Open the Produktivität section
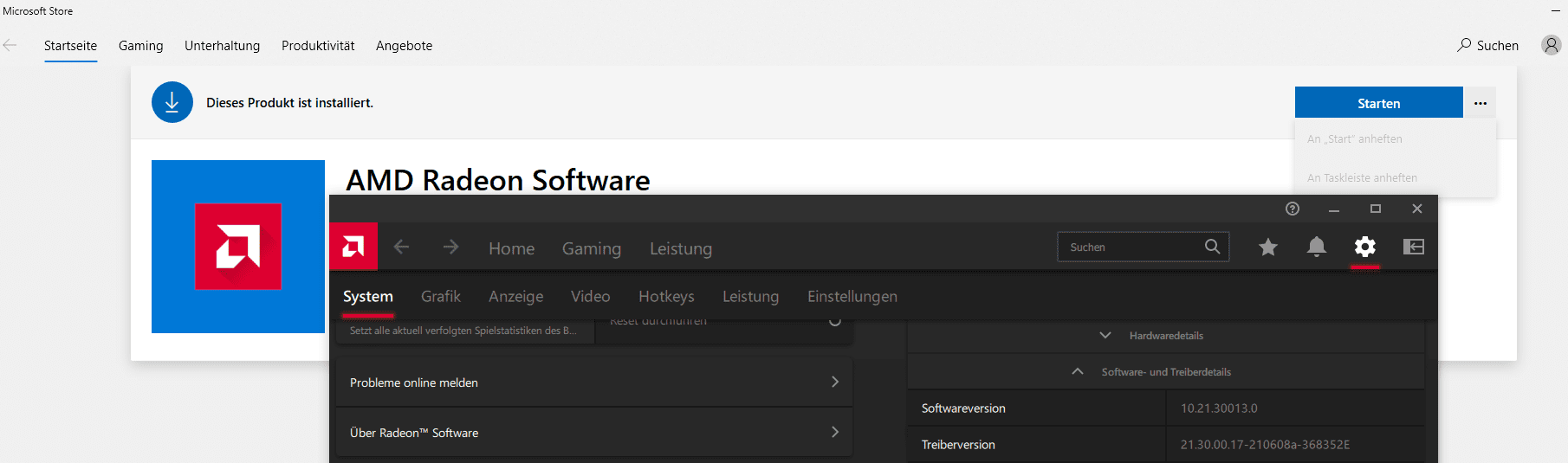 coord(318,46)
